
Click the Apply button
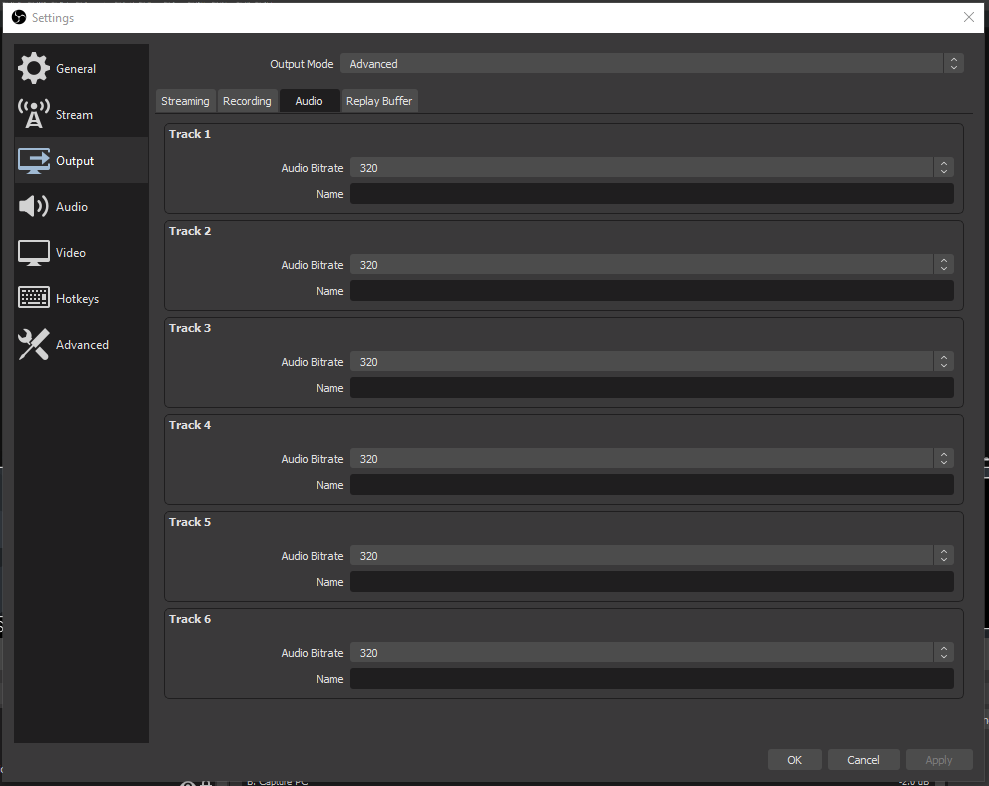point(939,760)
